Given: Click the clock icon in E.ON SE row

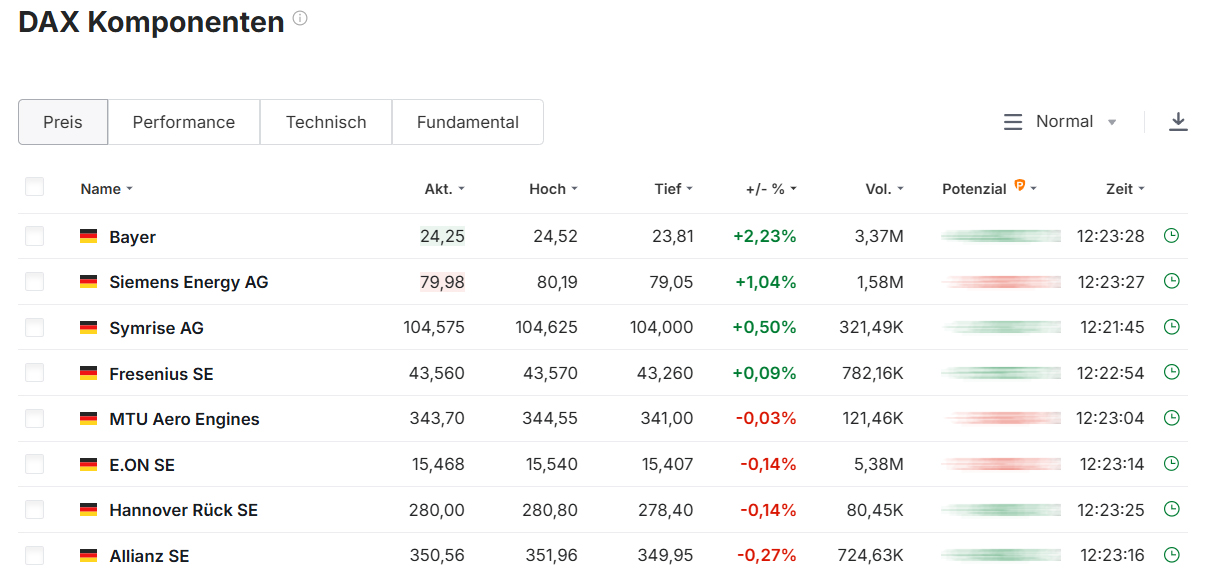Looking at the screenshot, I should [1172, 464].
